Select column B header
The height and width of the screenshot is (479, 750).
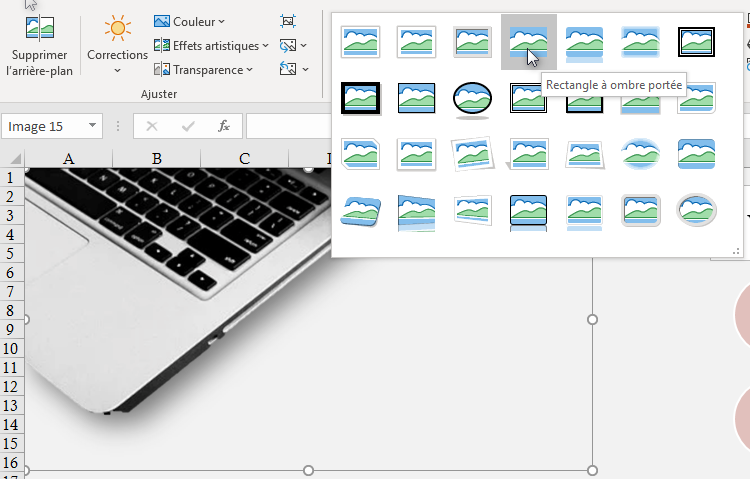156,158
